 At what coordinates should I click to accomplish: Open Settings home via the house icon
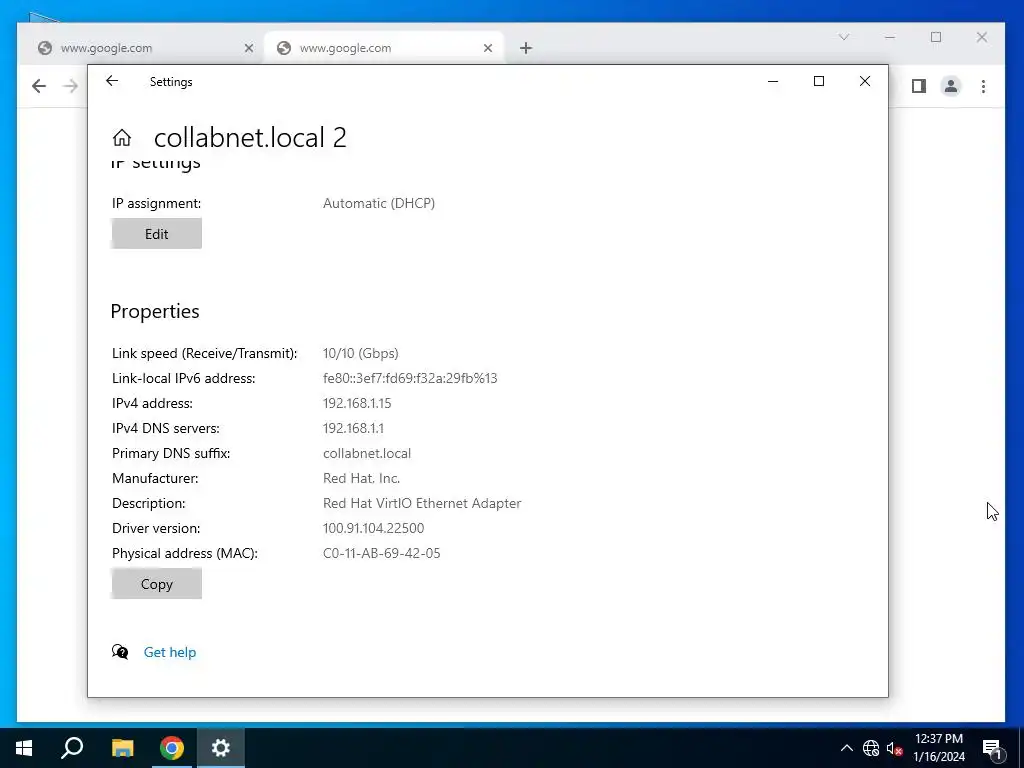coord(121,138)
